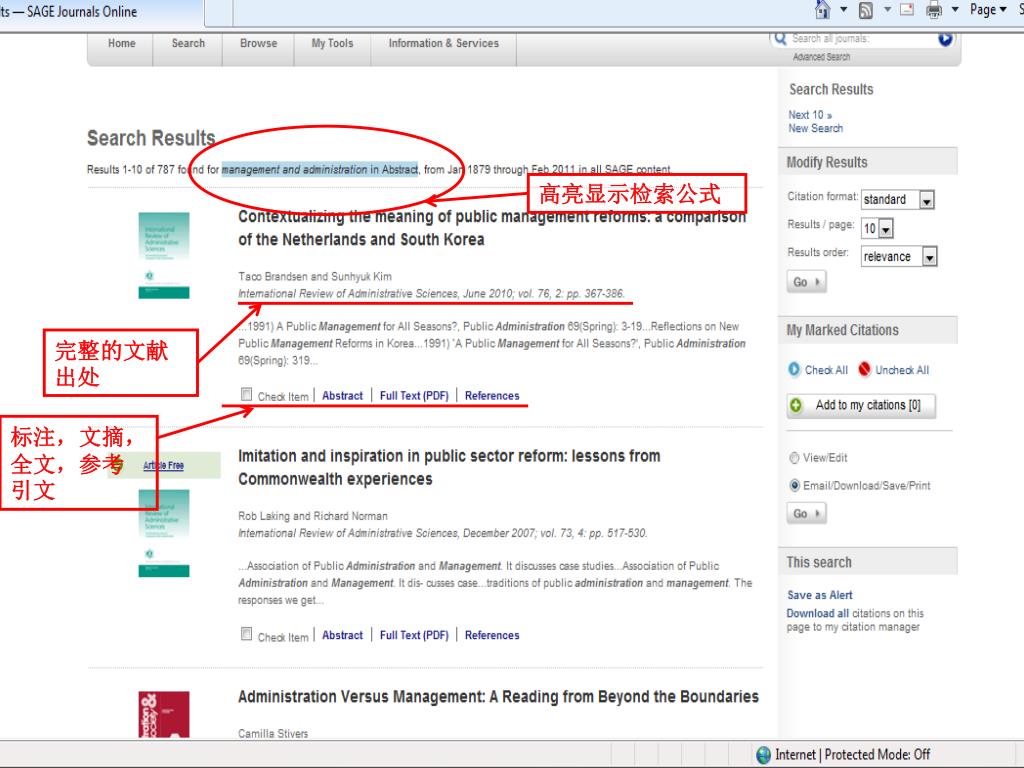Screen dimensions: 1024x768
Task: Open the Results per page dropdown
Action: pos(878,229)
